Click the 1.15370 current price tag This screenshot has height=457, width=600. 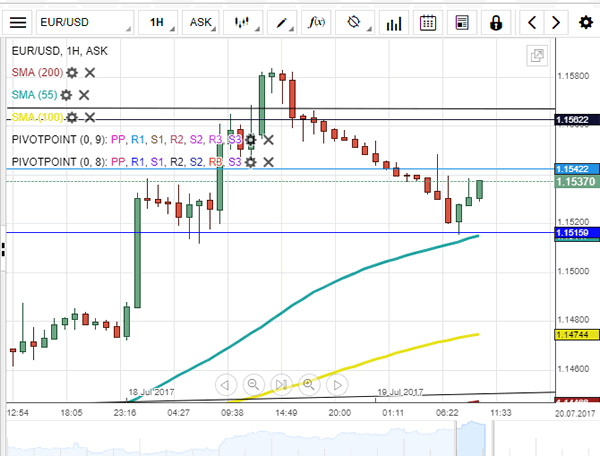click(x=577, y=181)
